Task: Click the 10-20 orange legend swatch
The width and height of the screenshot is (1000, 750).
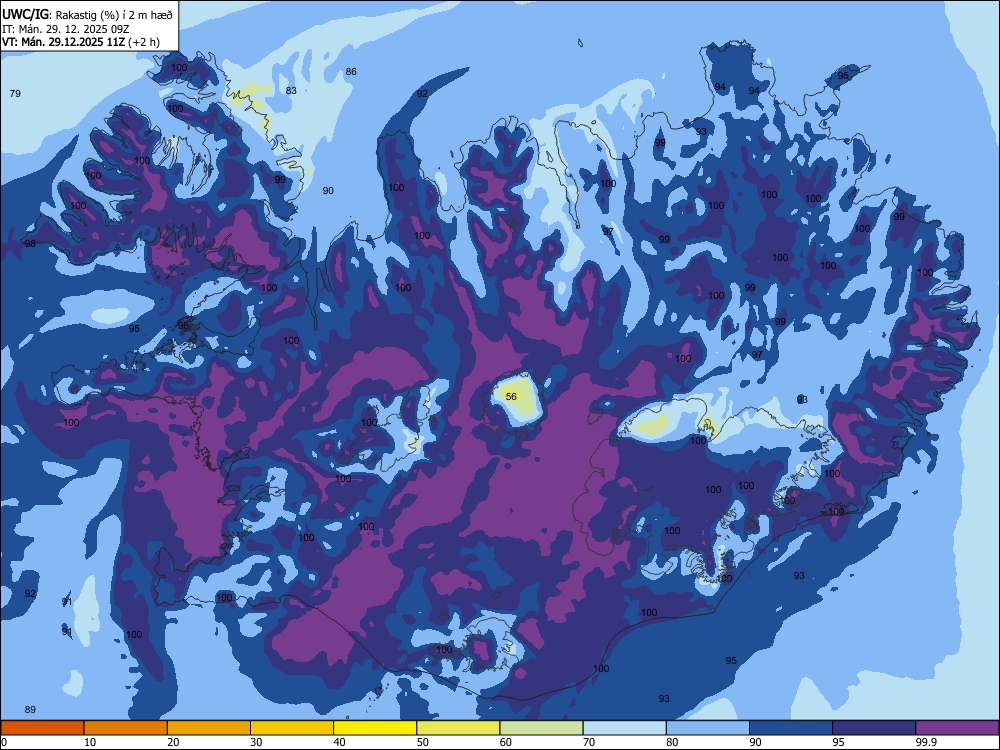Action: click(x=126, y=728)
